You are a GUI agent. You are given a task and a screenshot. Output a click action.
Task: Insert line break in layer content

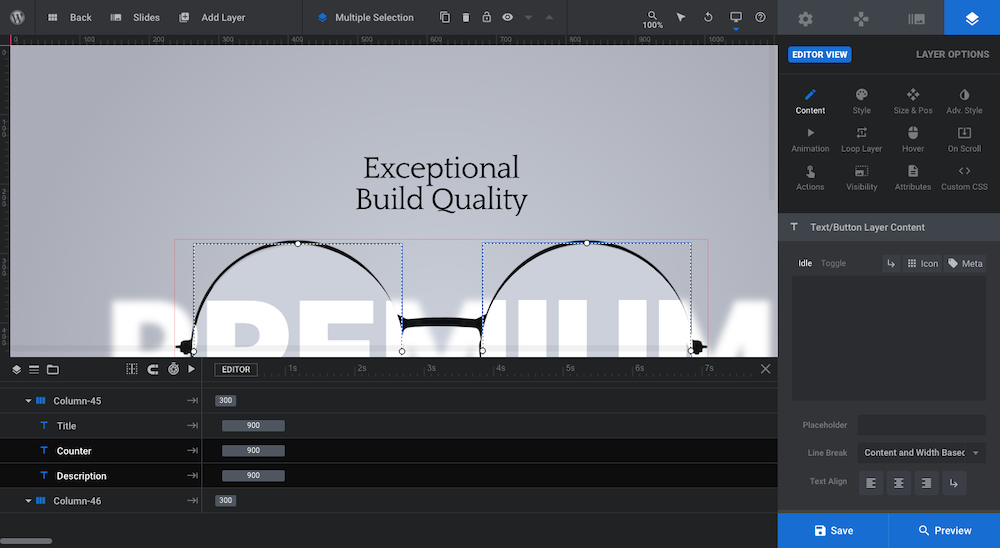891,263
